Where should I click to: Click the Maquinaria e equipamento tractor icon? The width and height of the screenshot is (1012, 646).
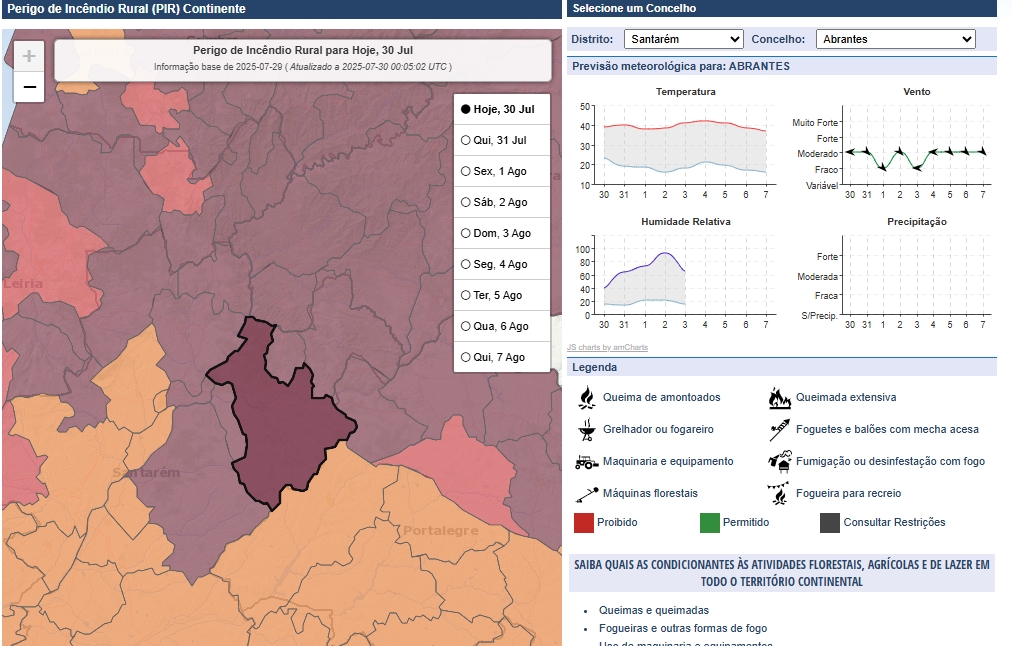click(x=586, y=462)
